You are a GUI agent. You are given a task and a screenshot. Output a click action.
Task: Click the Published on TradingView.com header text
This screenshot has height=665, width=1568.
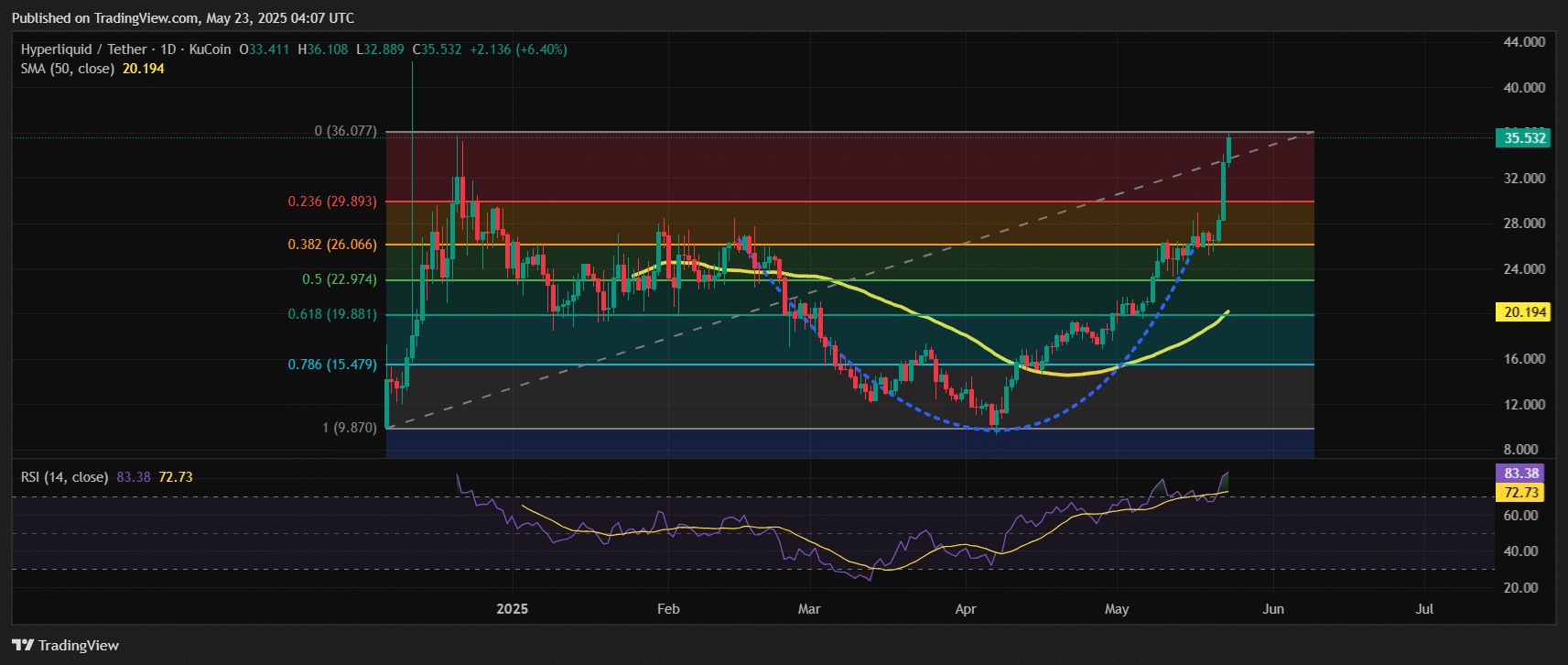pos(183,18)
